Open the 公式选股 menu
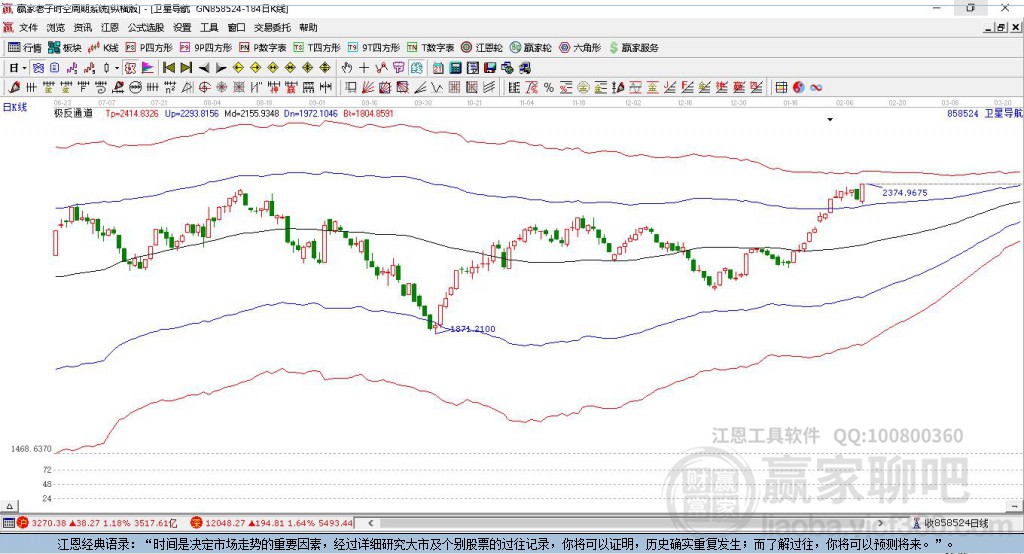This screenshot has width=1024, height=554. pyautogui.click(x=146, y=27)
